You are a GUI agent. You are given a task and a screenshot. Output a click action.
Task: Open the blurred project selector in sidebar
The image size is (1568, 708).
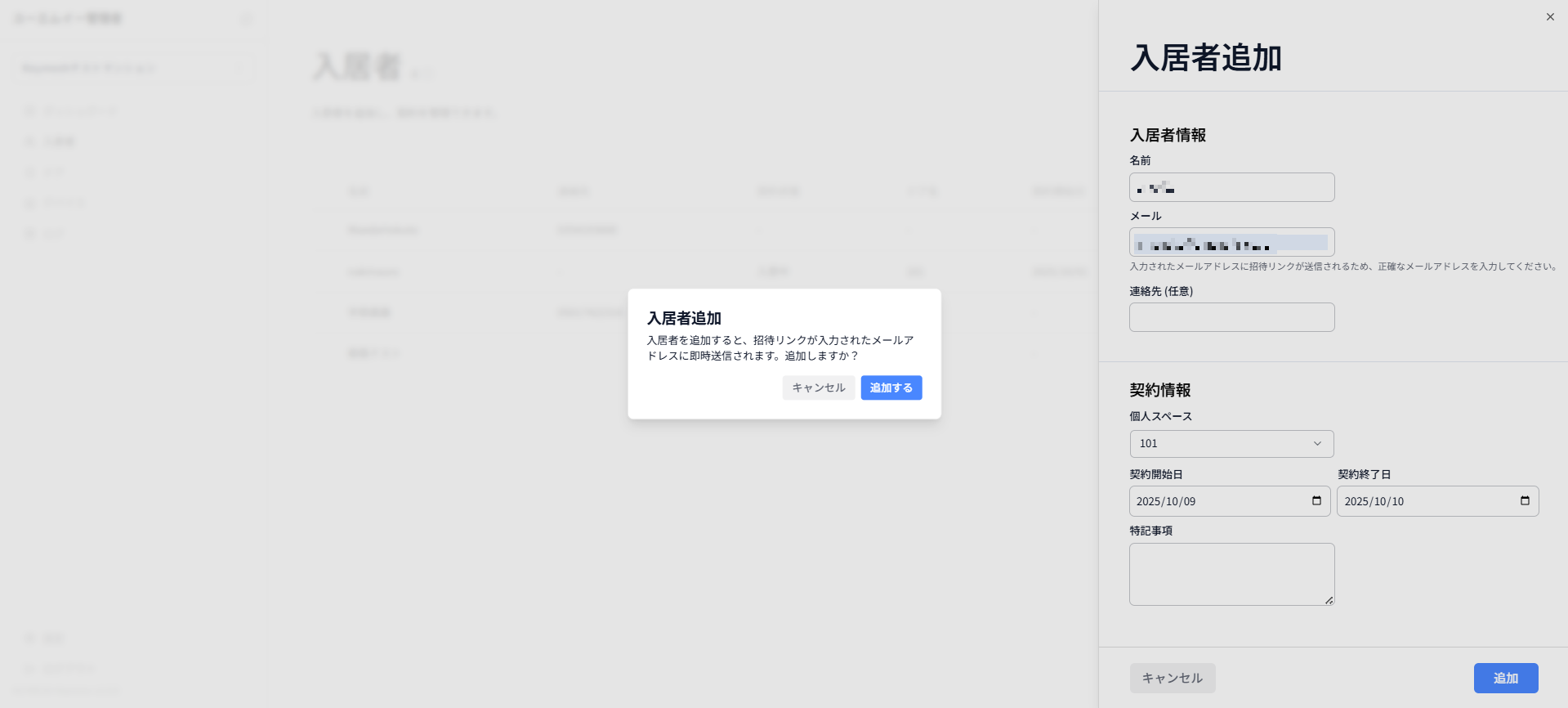click(x=133, y=68)
